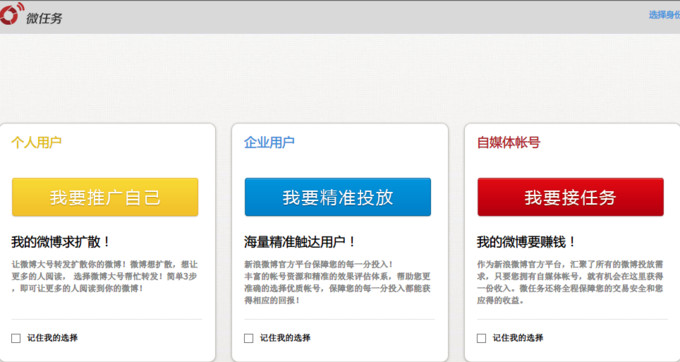The image size is (680, 362).
Task: Check 记住我的选择 under 自媒体帐号
Action: [x=481, y=338]
